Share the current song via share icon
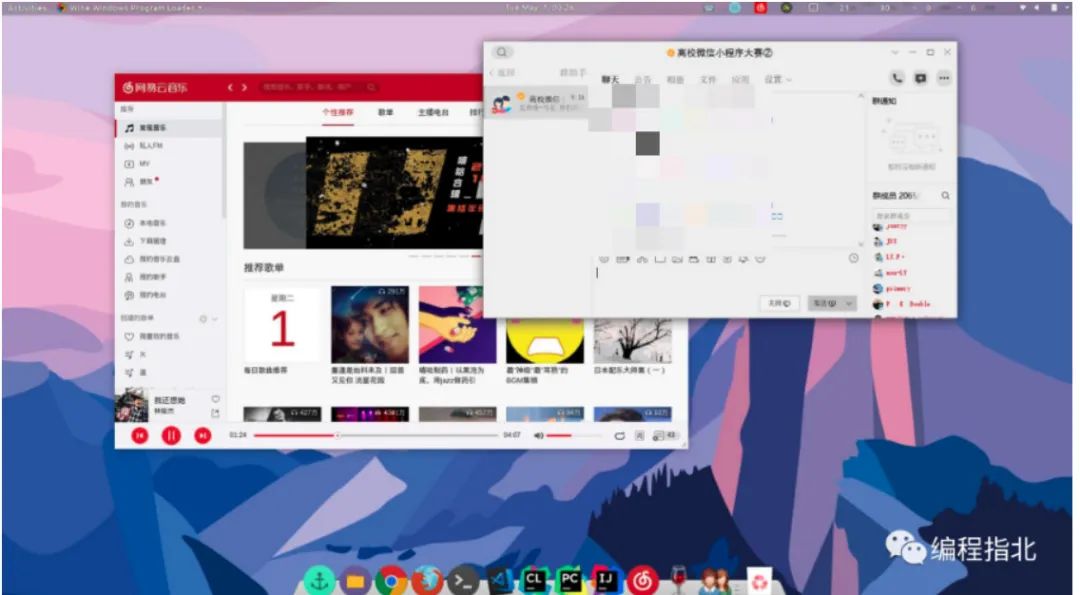This screenshot has width=1080, height=595. pyautogui.click(x=215, y=413)
